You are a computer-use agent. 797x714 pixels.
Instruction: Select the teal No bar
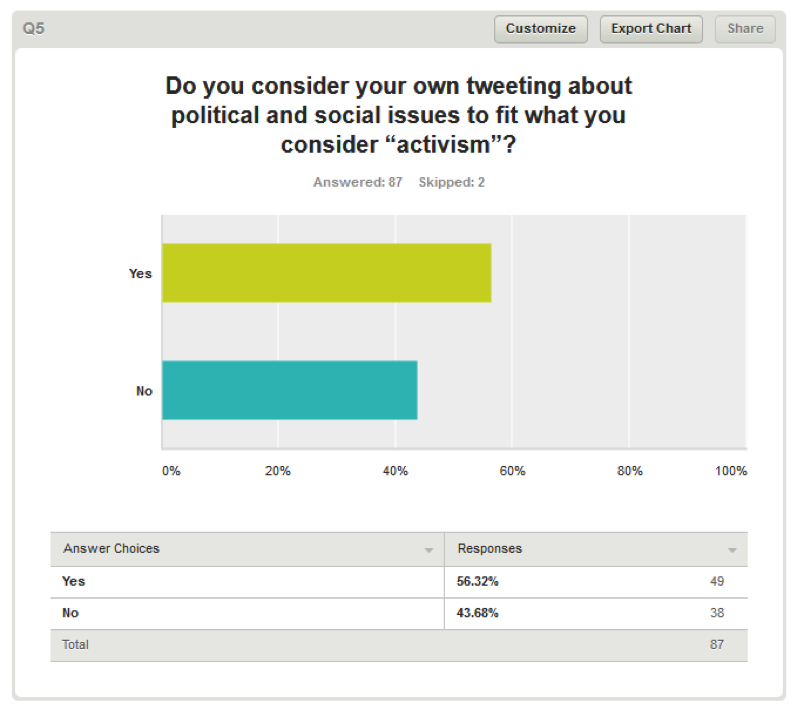(290, 390)
